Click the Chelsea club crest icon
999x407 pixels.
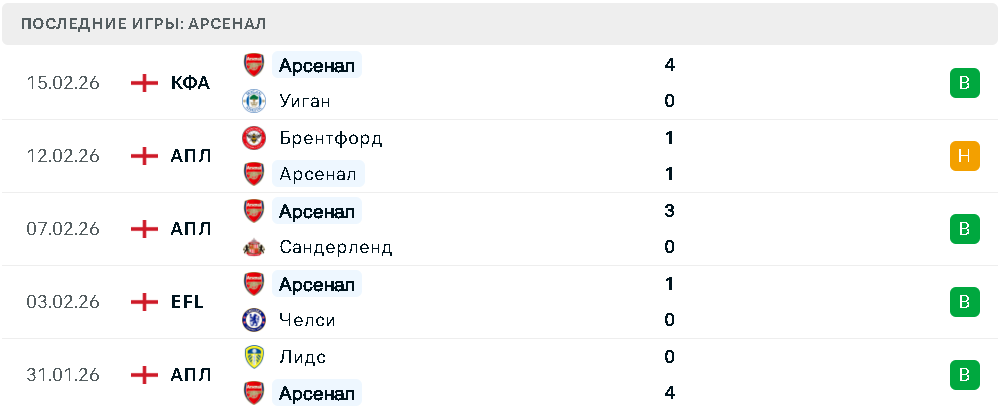(254, 320)
